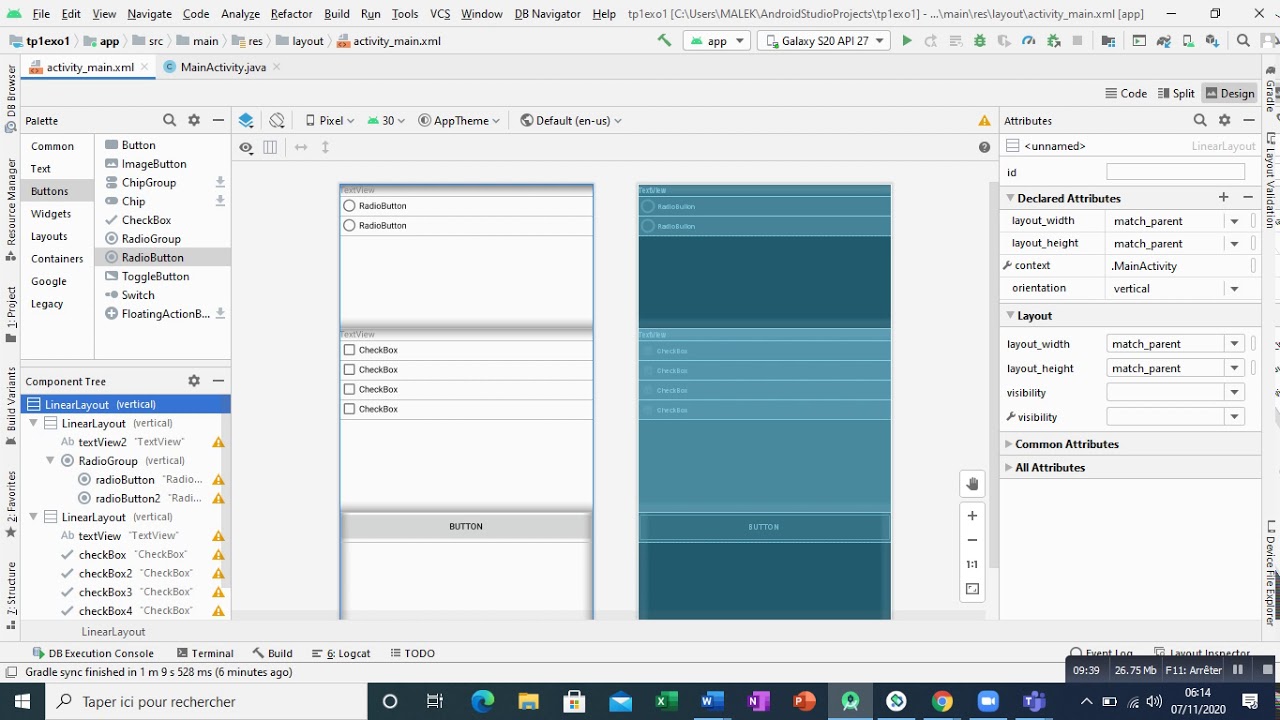The image size is (1280, 720).
Task: Attach debugger to Android process icon
Action: [1054, 41]
